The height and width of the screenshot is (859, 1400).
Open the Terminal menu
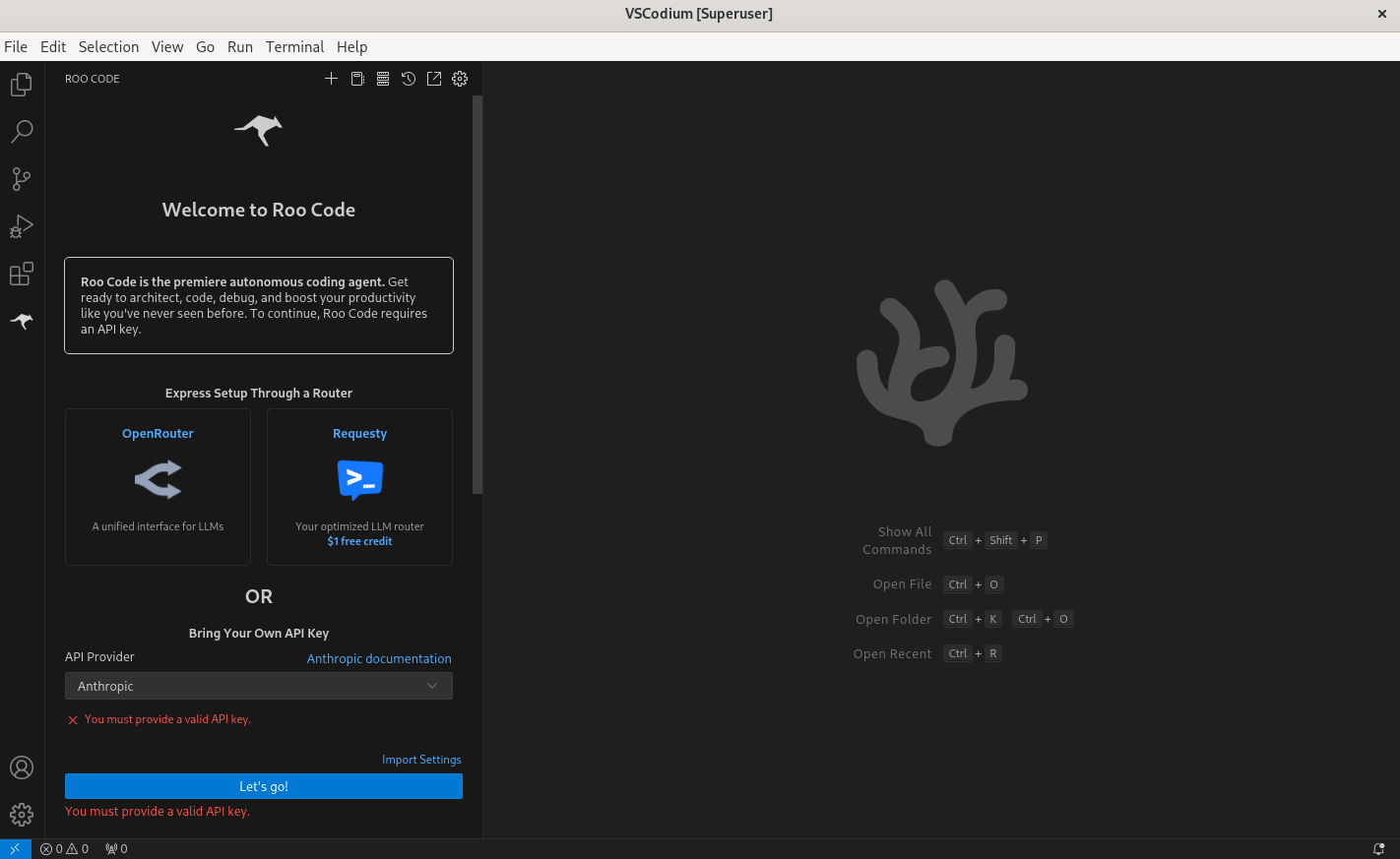coord(294,46)
